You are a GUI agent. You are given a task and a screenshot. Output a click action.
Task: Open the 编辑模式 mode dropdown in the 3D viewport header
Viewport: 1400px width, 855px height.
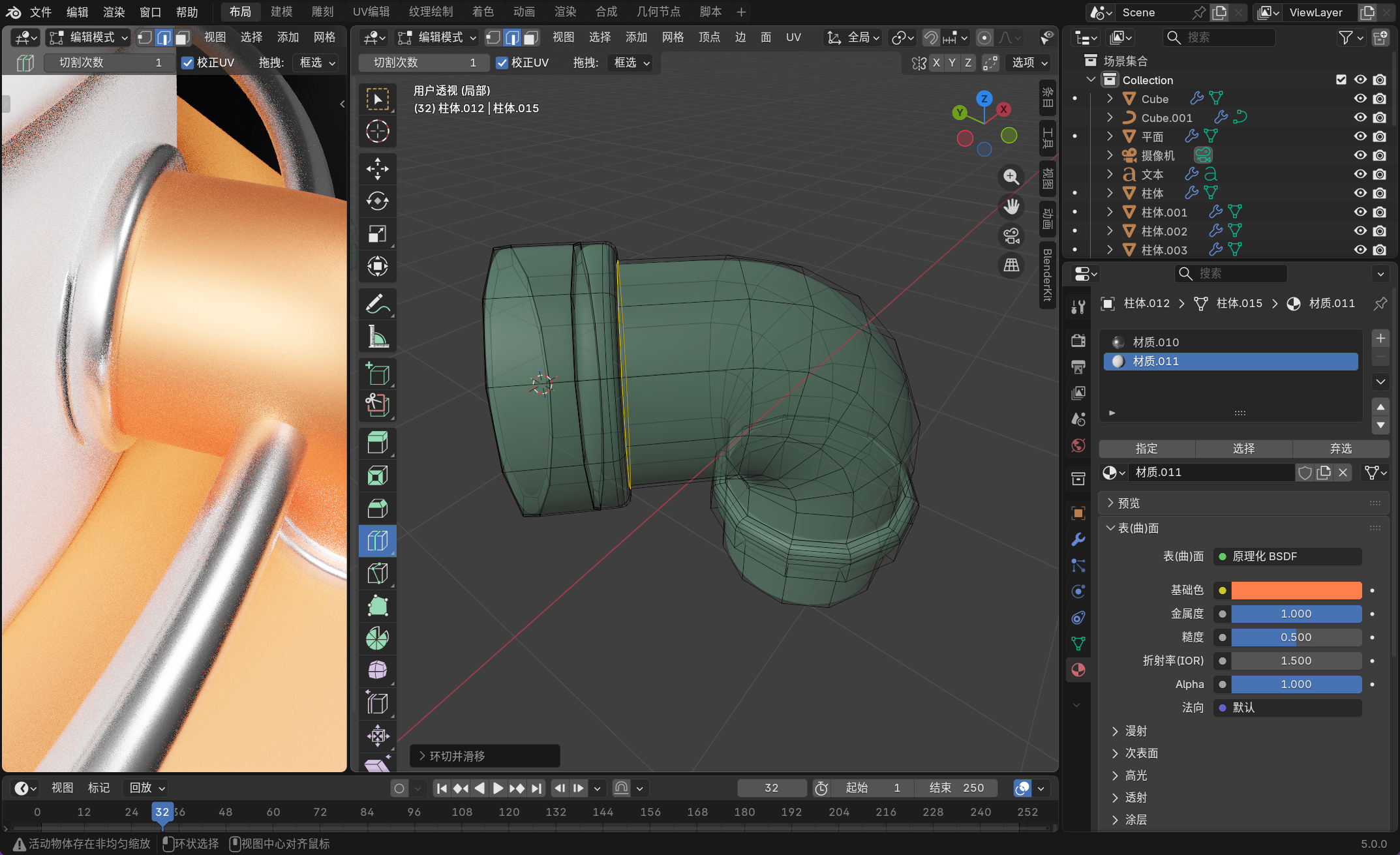pyautogui.click(x=438, y=37)
